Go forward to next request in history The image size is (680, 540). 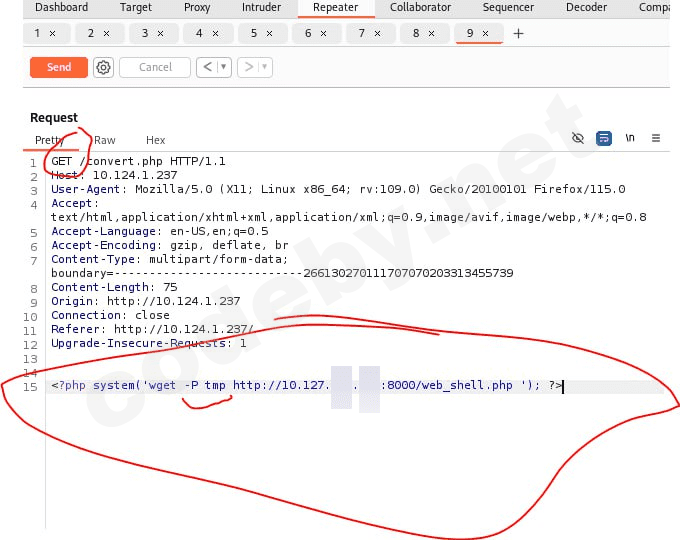pyautogui.click(x=249, y=67)
